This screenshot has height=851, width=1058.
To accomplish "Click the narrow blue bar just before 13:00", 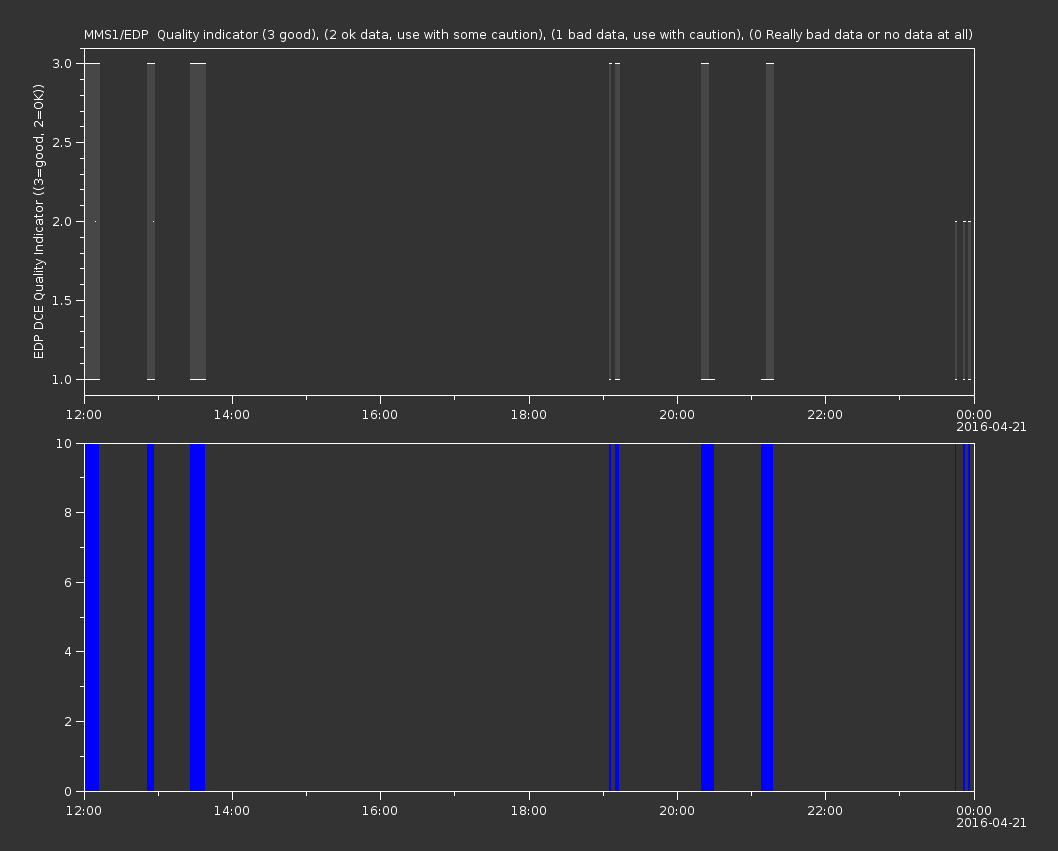I will pos(150,617).
